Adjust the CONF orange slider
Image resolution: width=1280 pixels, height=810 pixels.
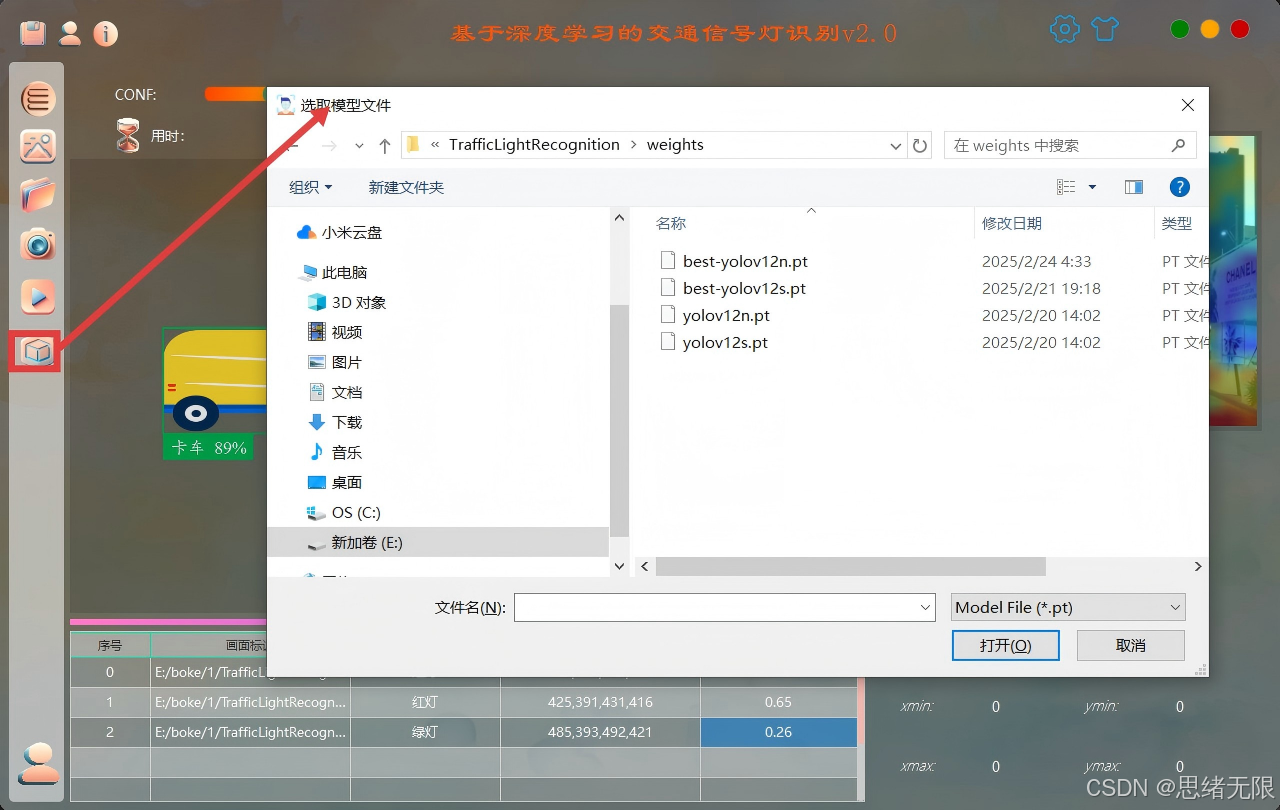[235, 94]
